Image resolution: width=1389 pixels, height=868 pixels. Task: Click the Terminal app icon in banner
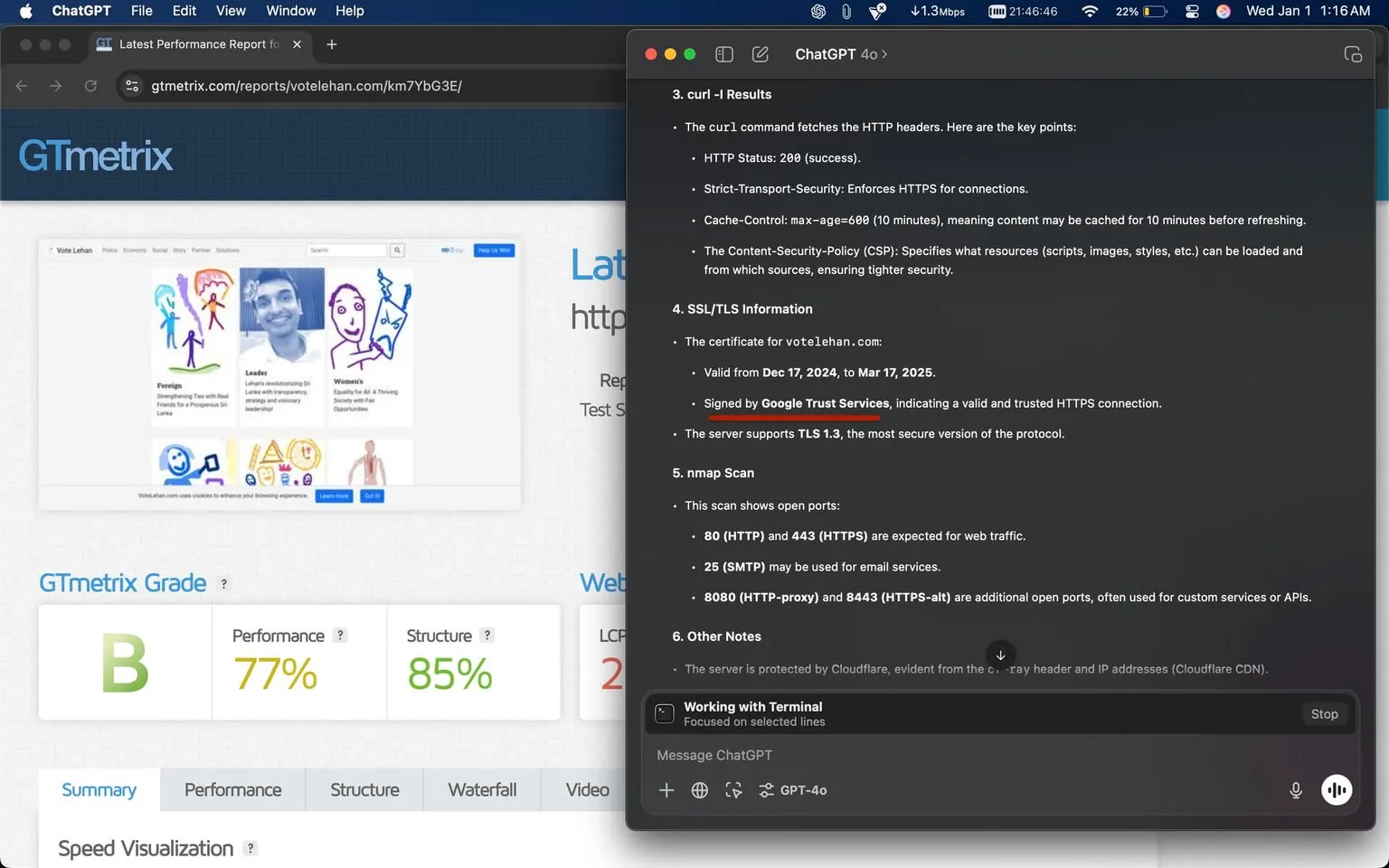[x=665, y=713]
